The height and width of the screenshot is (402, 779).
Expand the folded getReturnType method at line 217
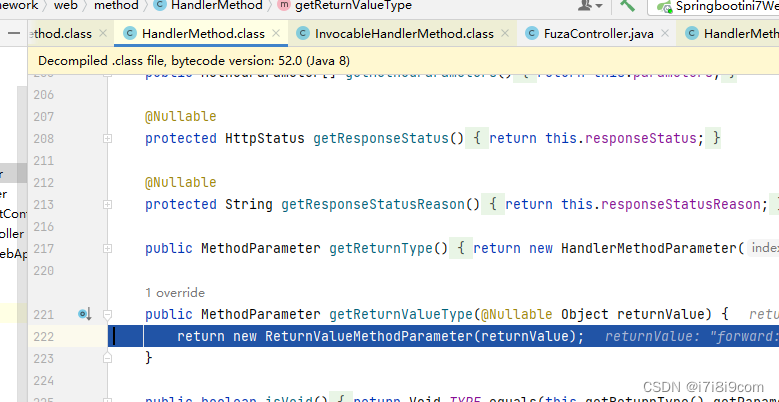pyautogui.click(x=107, y=248)
